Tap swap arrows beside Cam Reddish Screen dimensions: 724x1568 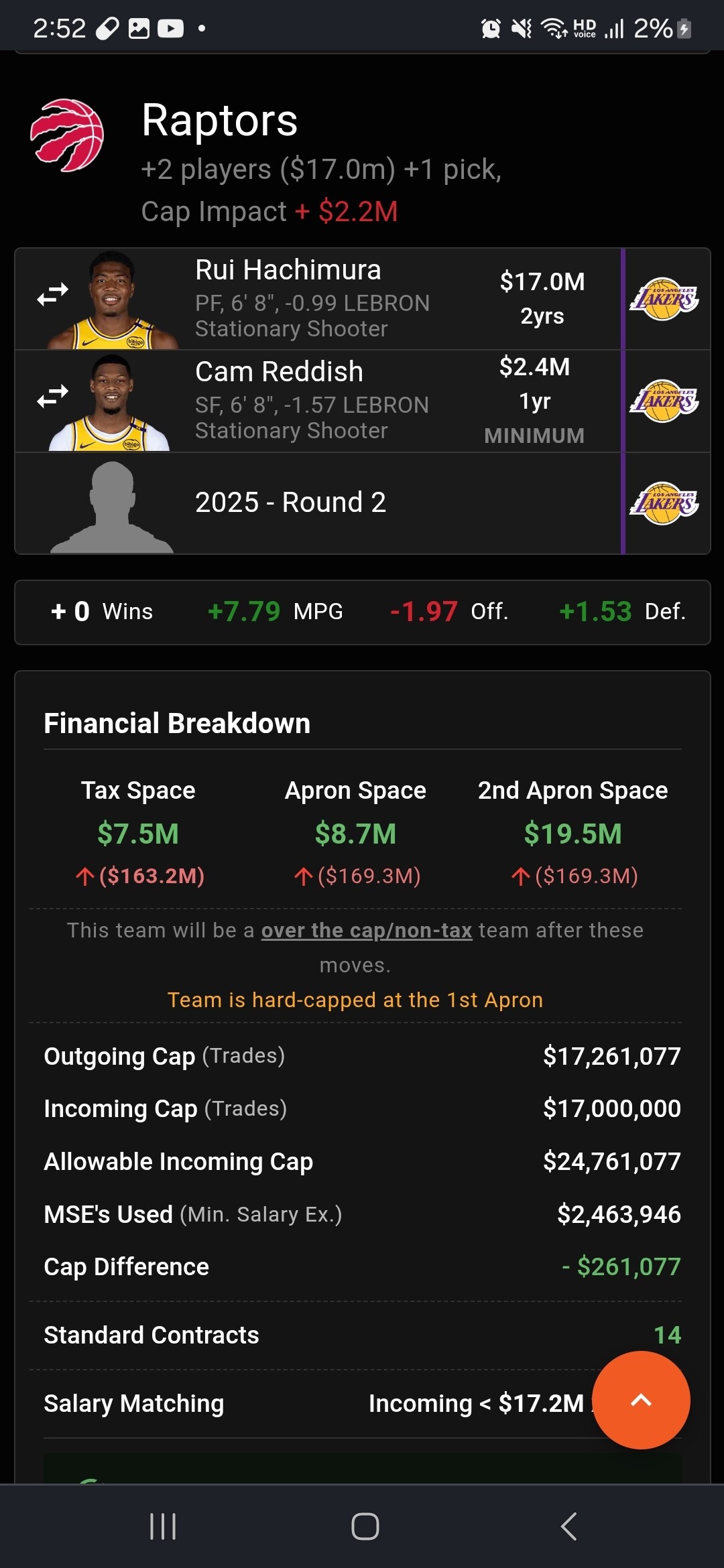[x=52, y=396]
